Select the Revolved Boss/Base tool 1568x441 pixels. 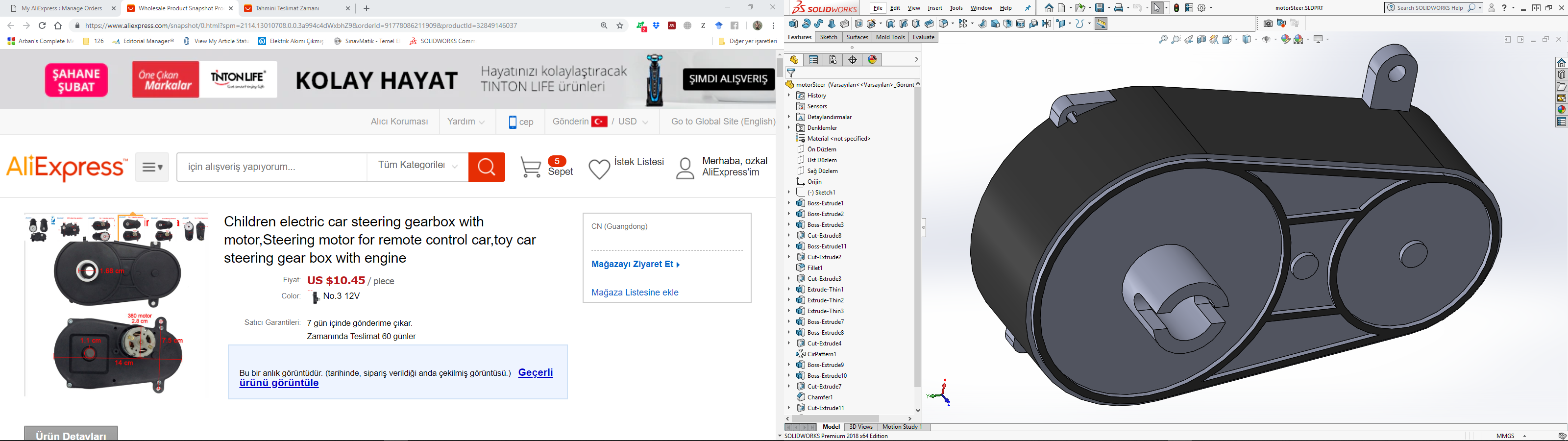(x=807, y=24)
